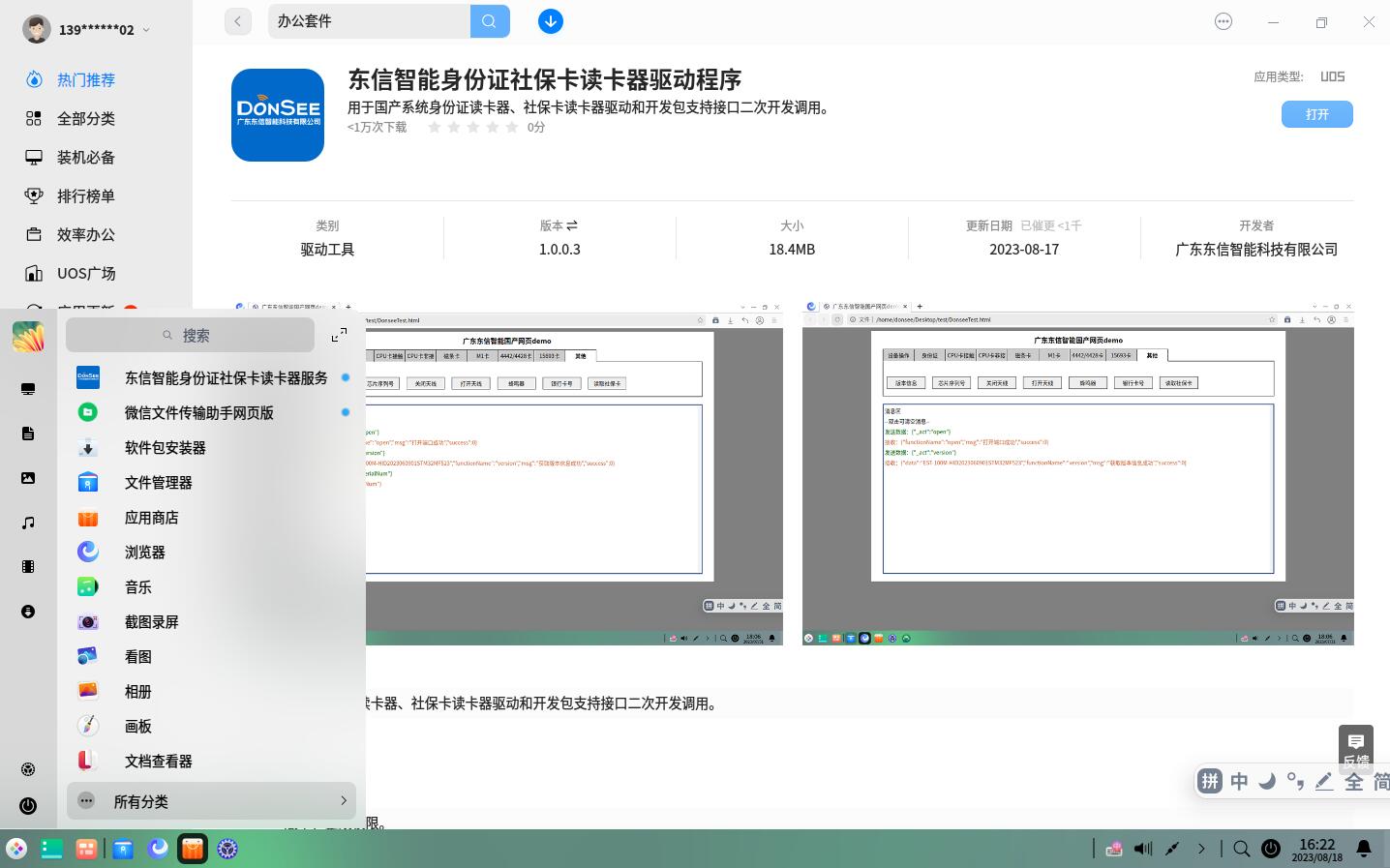1390x868 pixels.
Task: Toggle 简 simplified/traditional switch in input panel
Action: [1381, 781]
